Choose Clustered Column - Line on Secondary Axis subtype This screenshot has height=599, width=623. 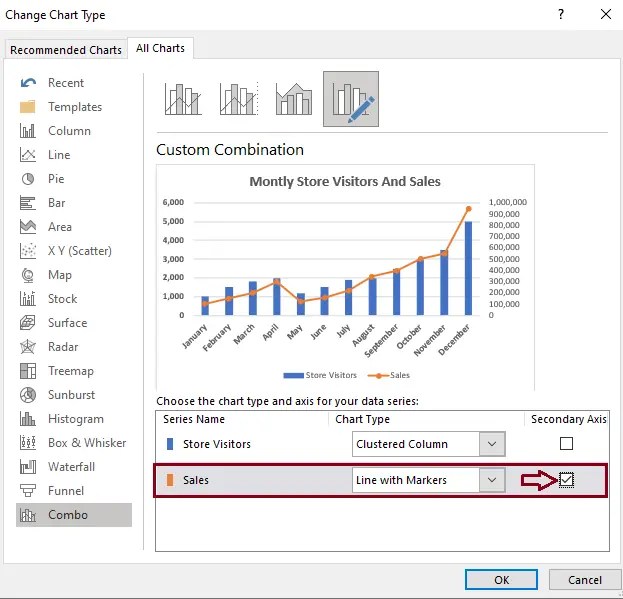click(239, 99)
